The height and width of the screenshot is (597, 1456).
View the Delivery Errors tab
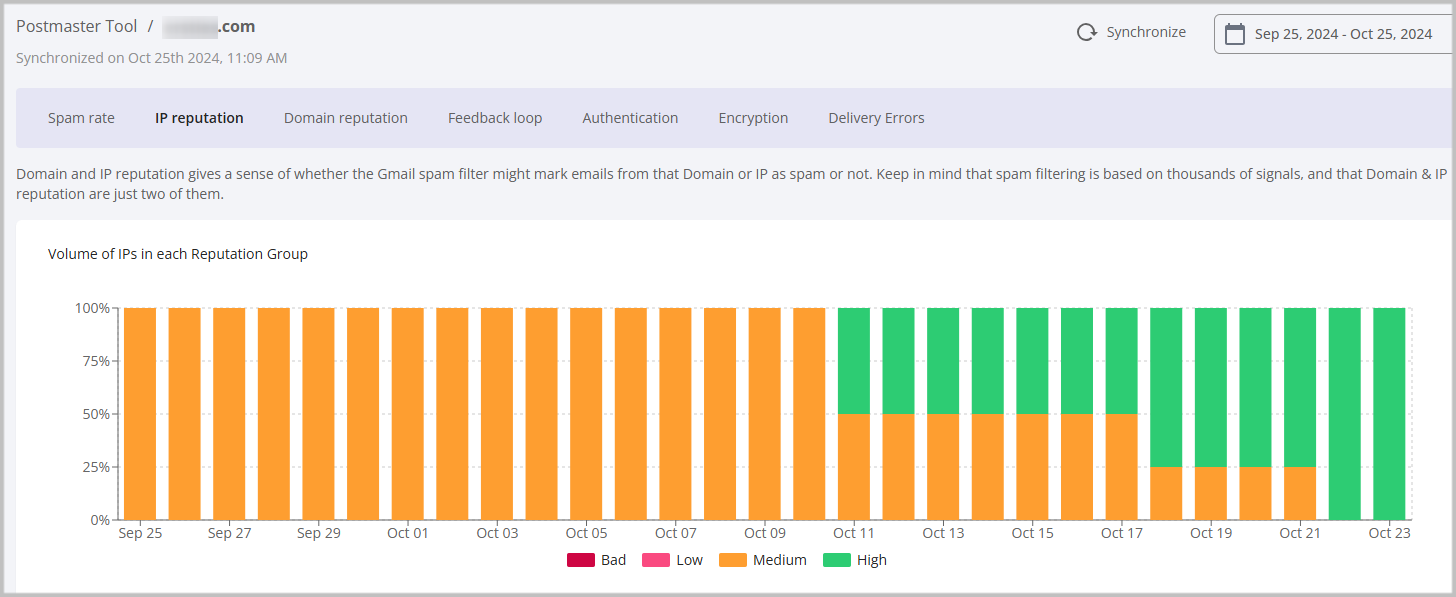tap(876, 118)
